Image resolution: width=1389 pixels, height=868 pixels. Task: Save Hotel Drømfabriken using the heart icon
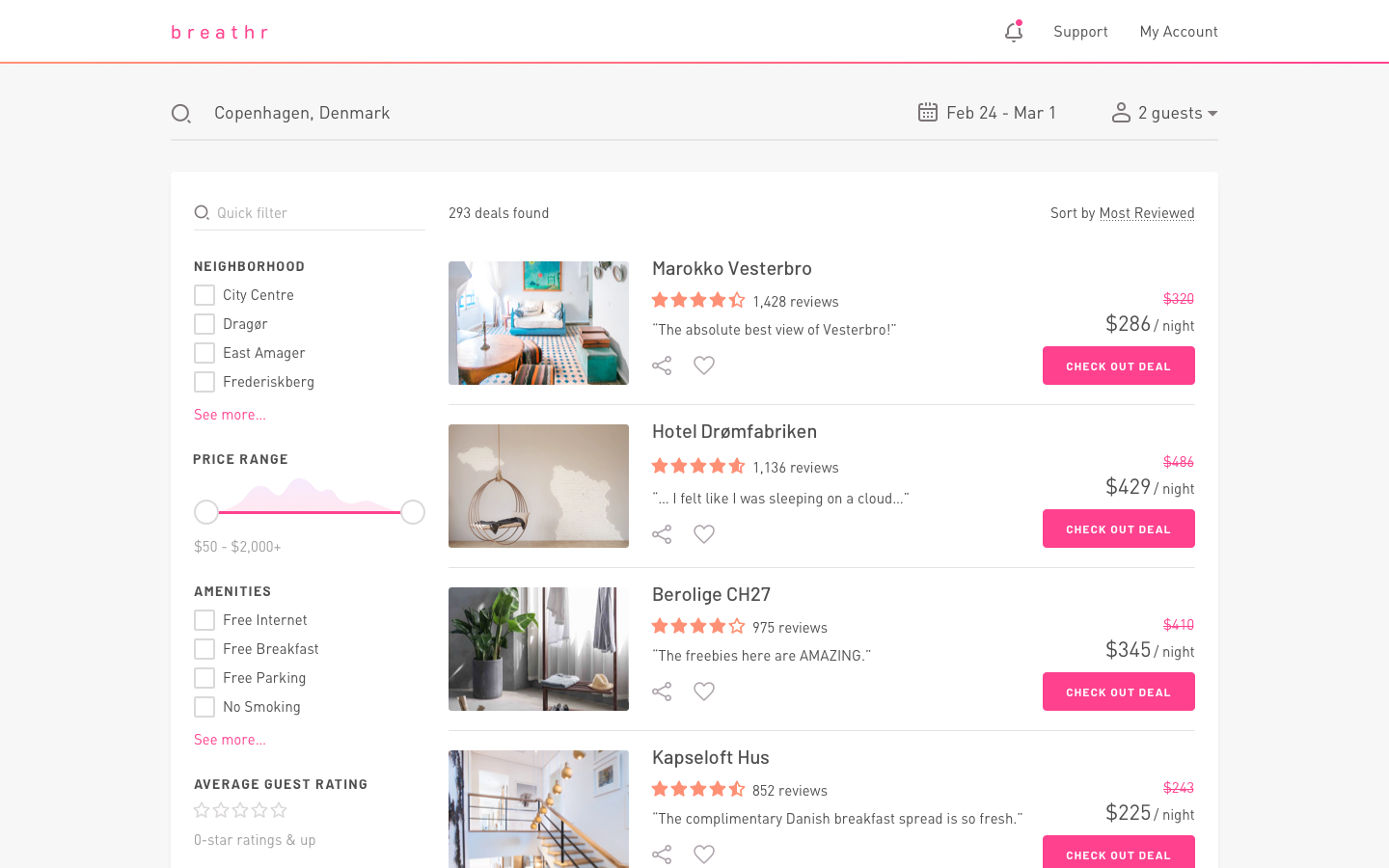click(704, 534)
